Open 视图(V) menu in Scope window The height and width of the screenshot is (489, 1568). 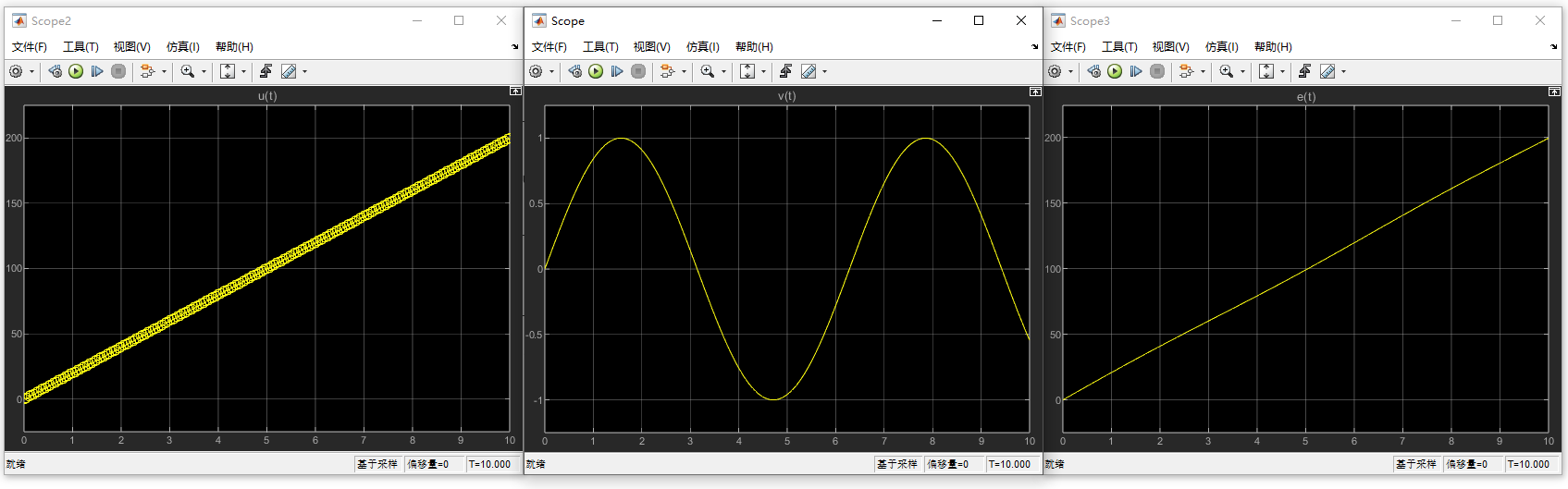[x=651, y=46]
